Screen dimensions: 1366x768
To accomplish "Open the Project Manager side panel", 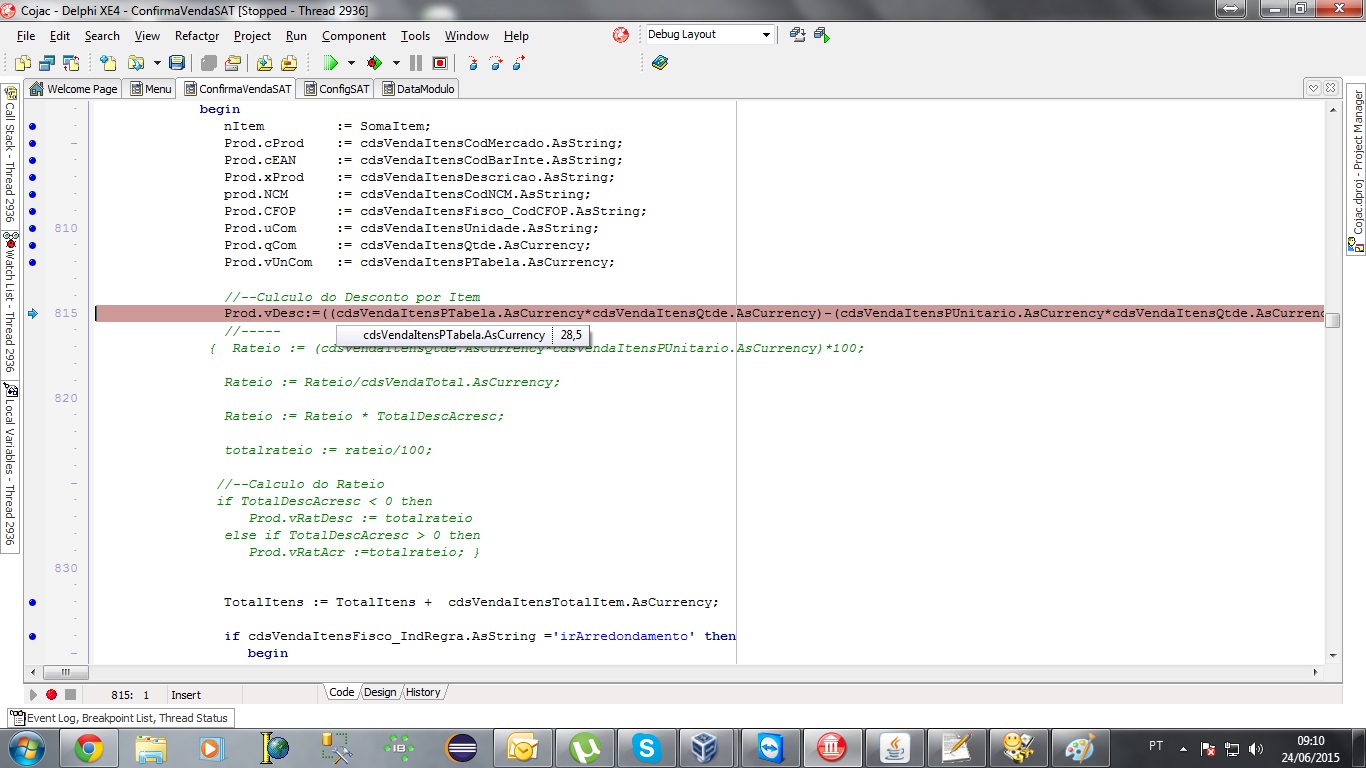I will pos(1356,170).
